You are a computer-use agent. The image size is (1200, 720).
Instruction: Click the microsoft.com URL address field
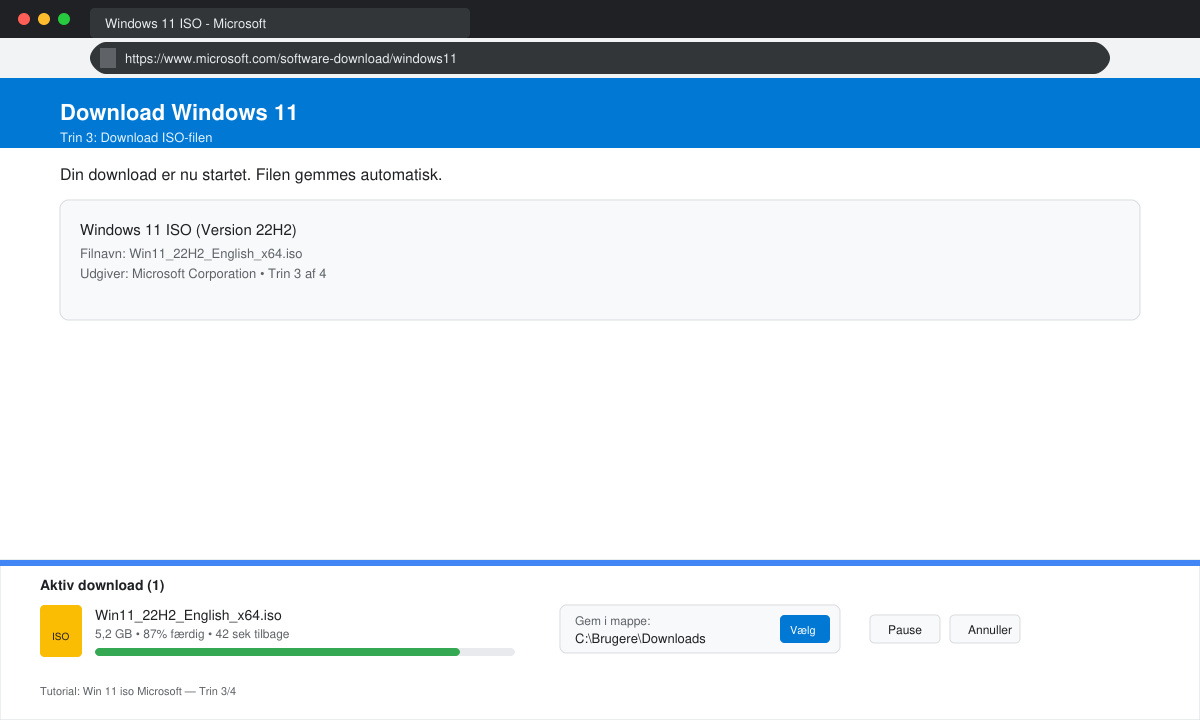pyautogui.click(x=600, y=58)
